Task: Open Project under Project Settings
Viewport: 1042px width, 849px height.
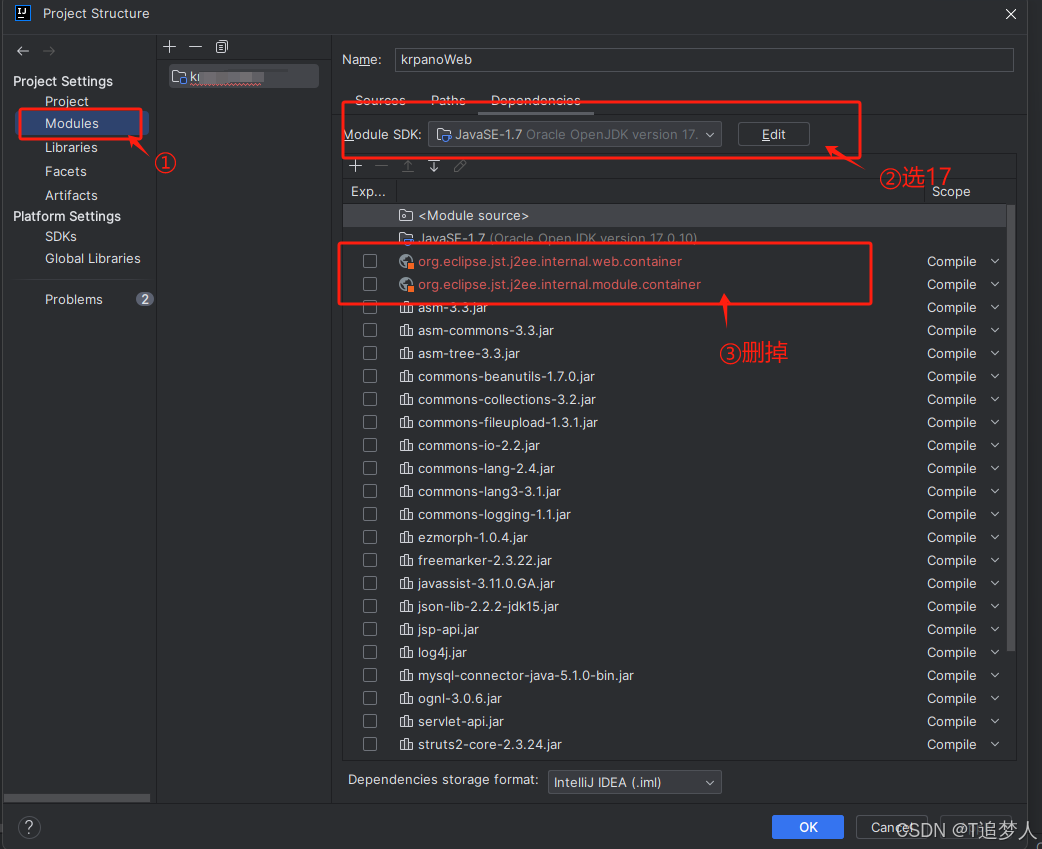Action: pos(66,102)
